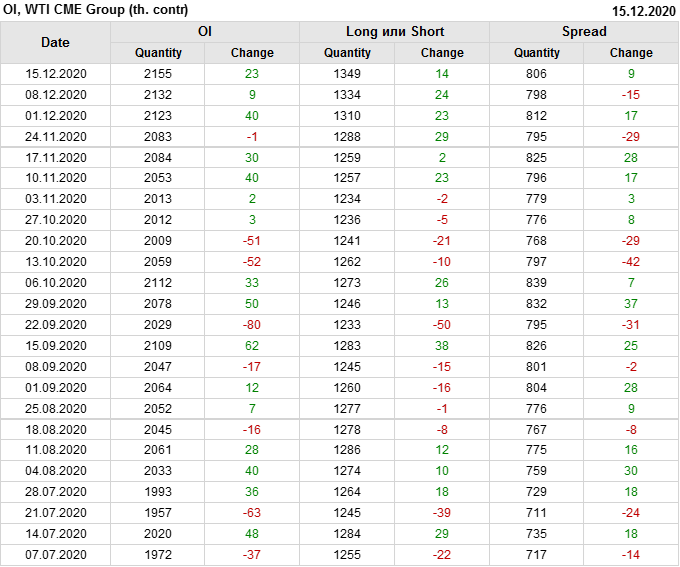Select the 22.09.2020 date cell
Viewport: 680px width, 567px height.
pos(56,325)
